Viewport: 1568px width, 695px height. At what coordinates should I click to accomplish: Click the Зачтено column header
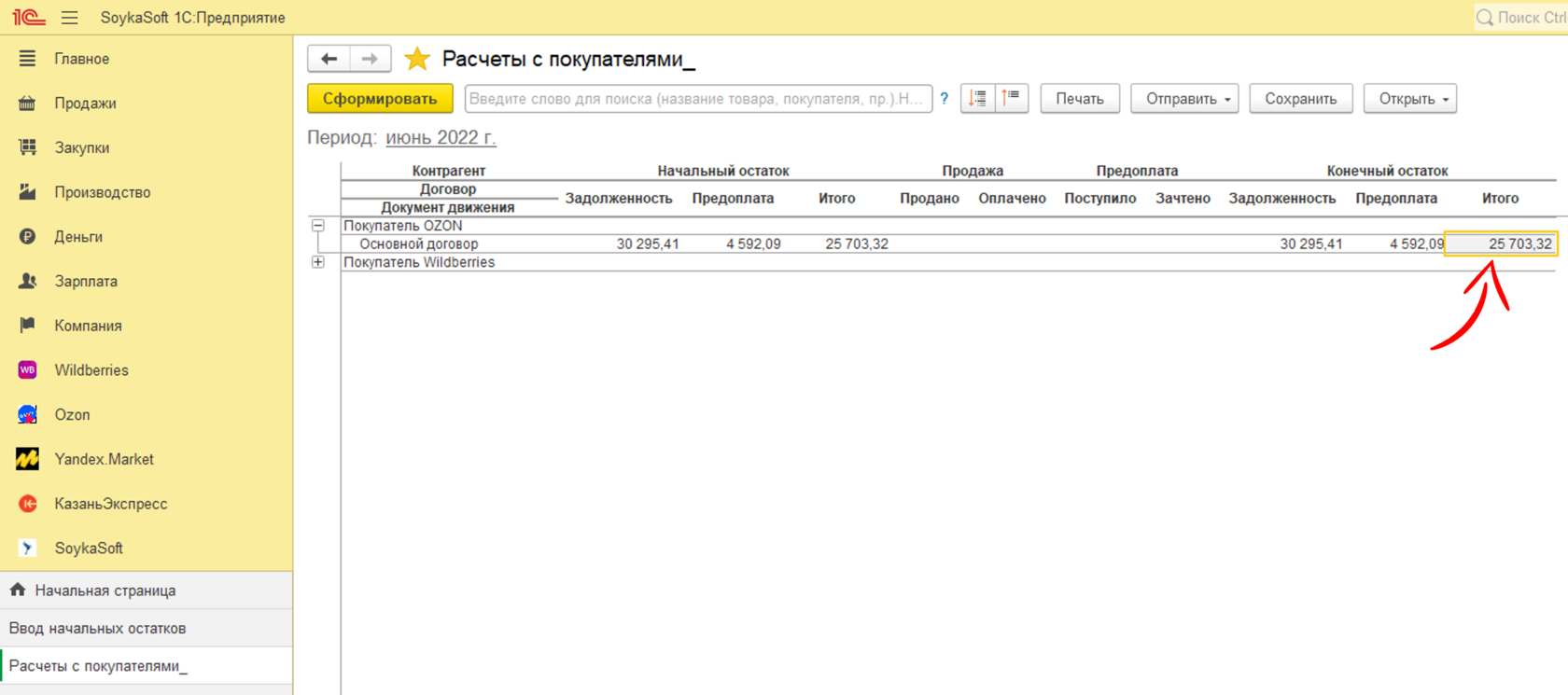pyautogui.click(x=1183, y=199)
